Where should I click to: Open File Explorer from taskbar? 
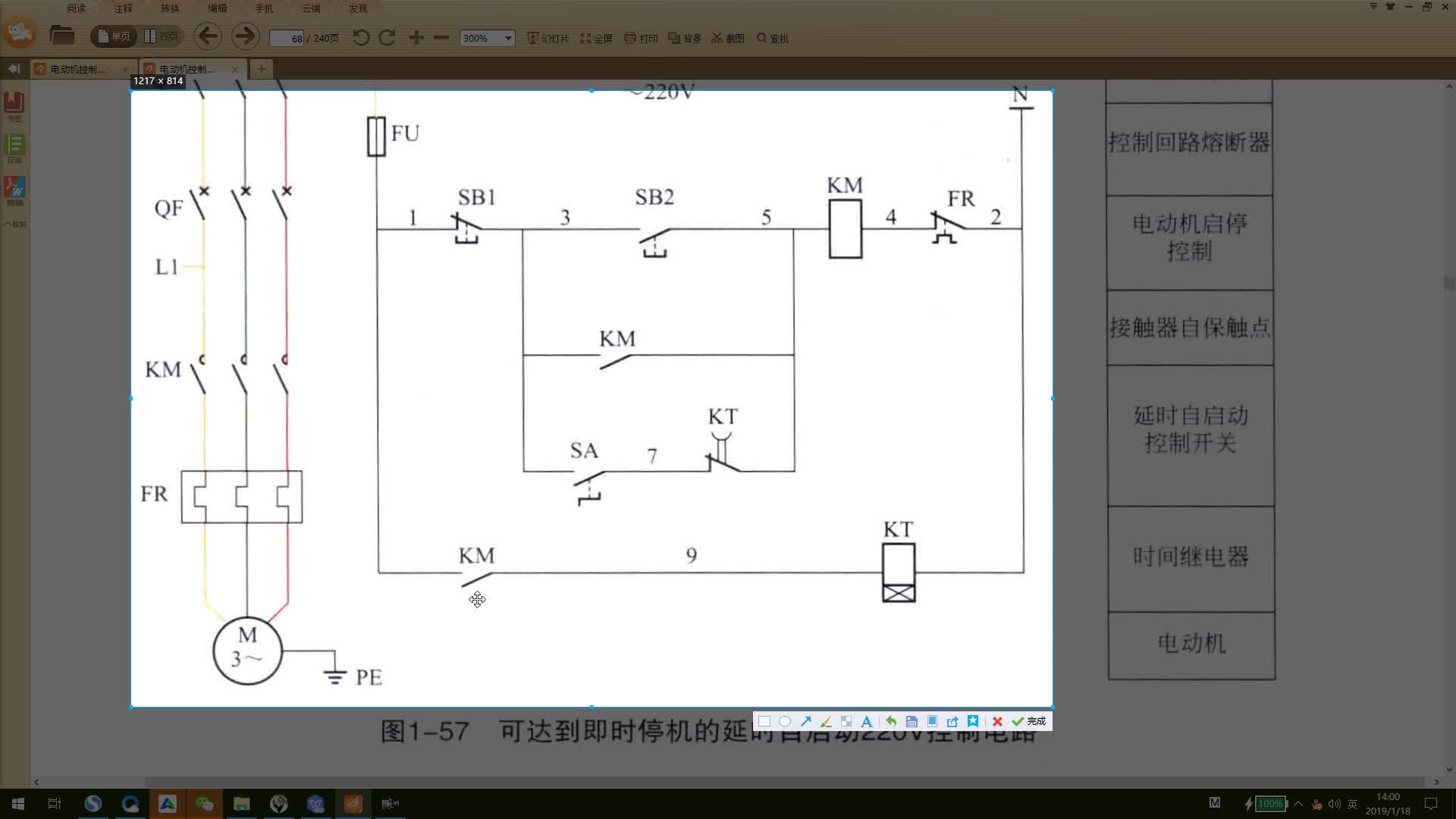click(x=242, y=804)
